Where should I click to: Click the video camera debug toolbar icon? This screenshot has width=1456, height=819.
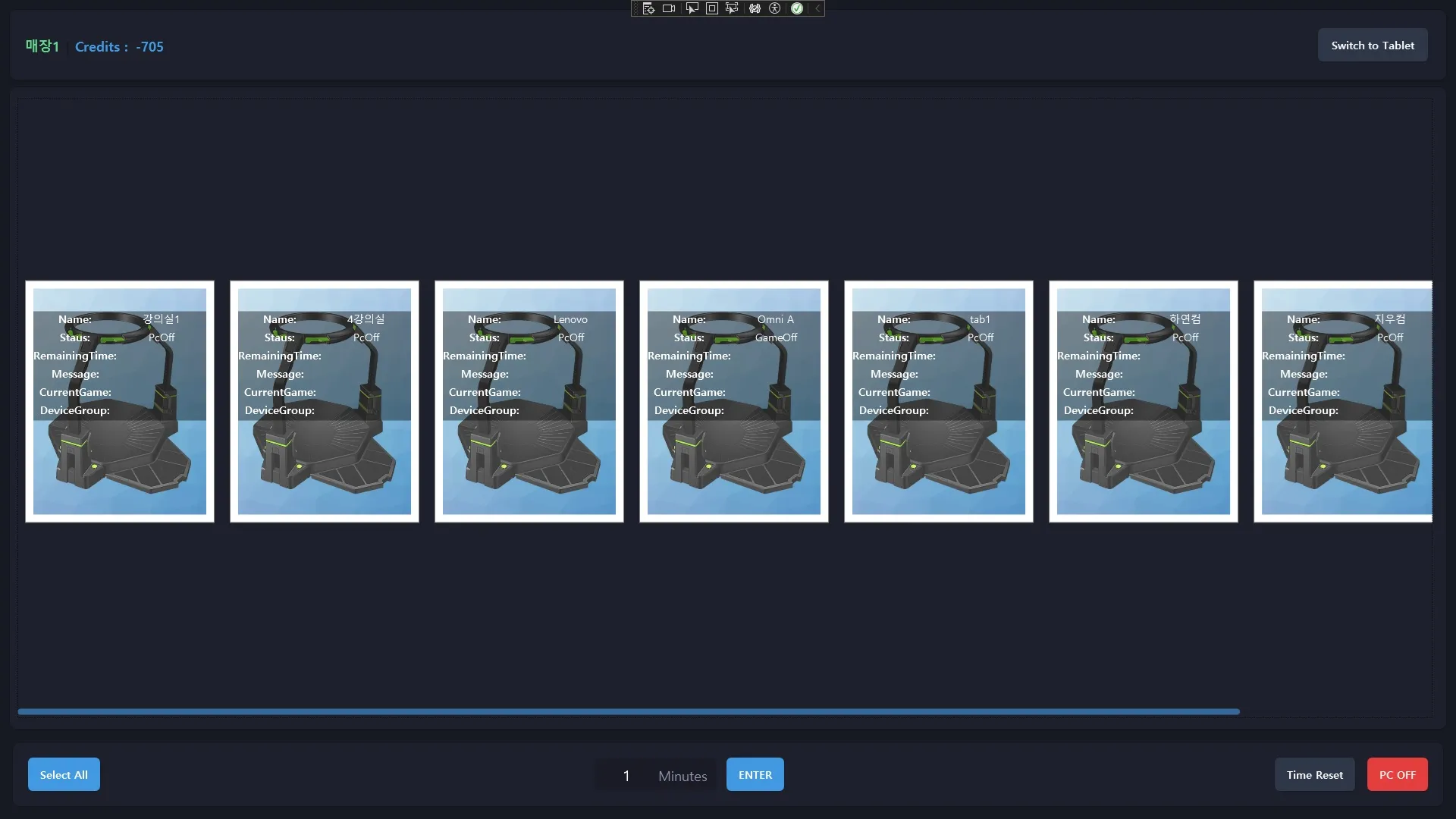pyautogui.click(x=669, y=8)
